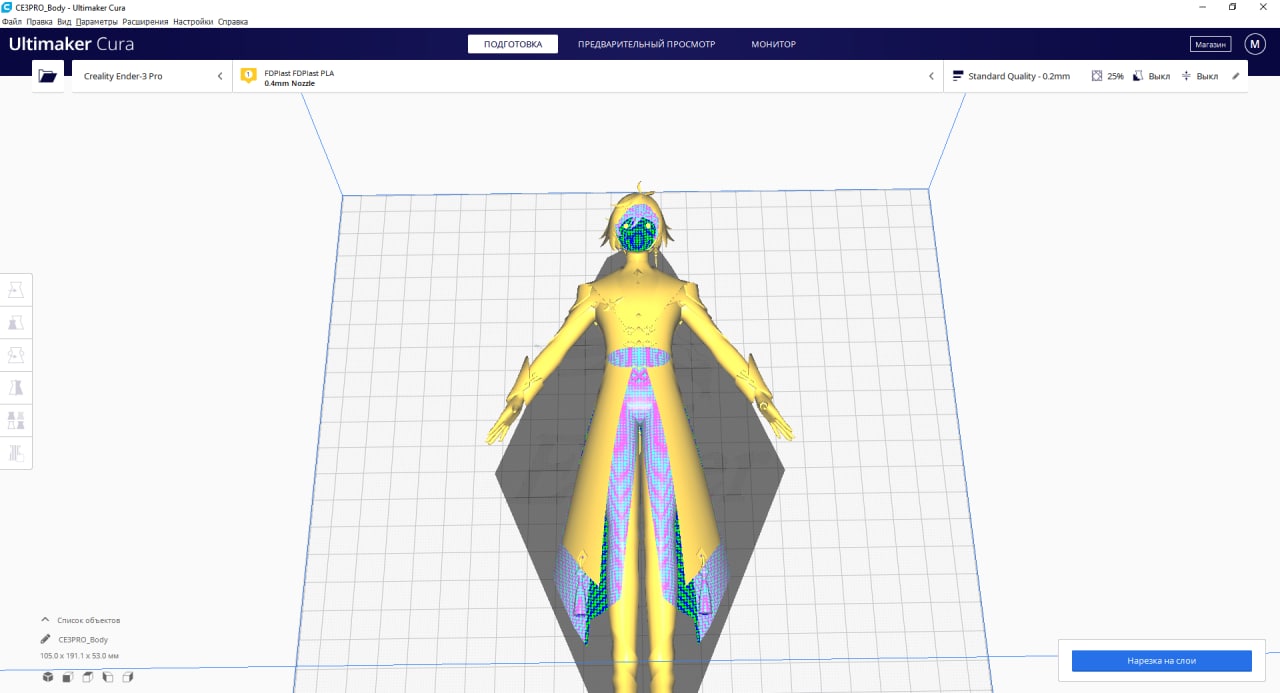Open the Настройки menu
Viewport: 1280px width, 693px height.
click(192, 21)
